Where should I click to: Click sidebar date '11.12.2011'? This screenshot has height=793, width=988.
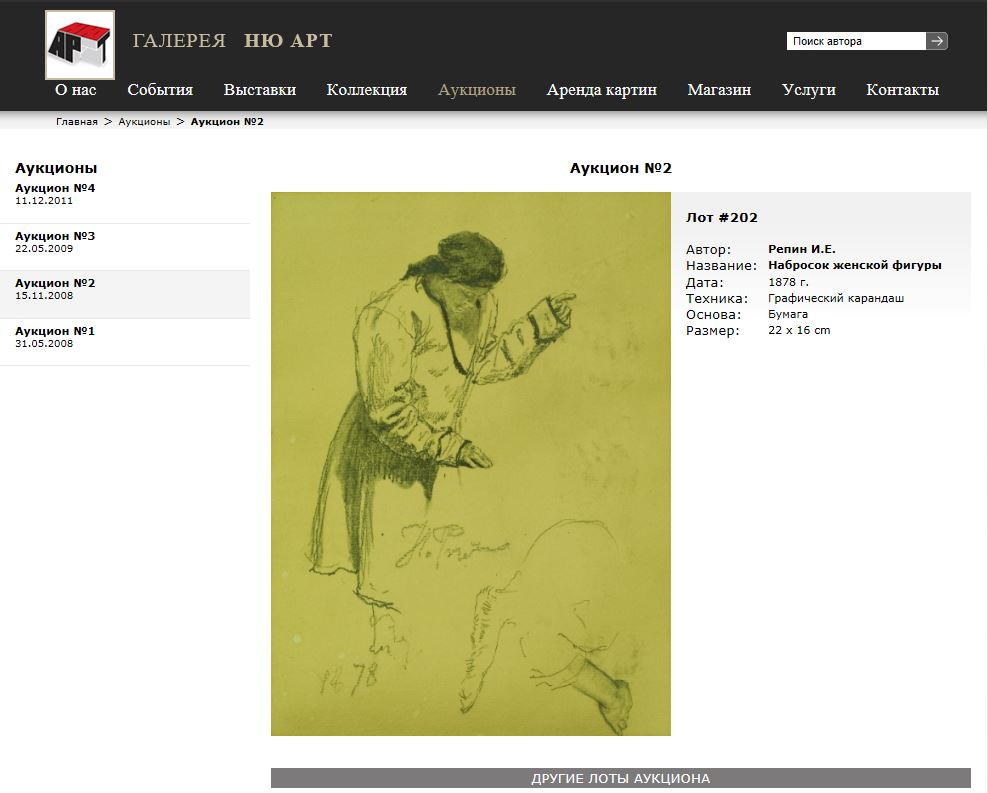[44, 201]
